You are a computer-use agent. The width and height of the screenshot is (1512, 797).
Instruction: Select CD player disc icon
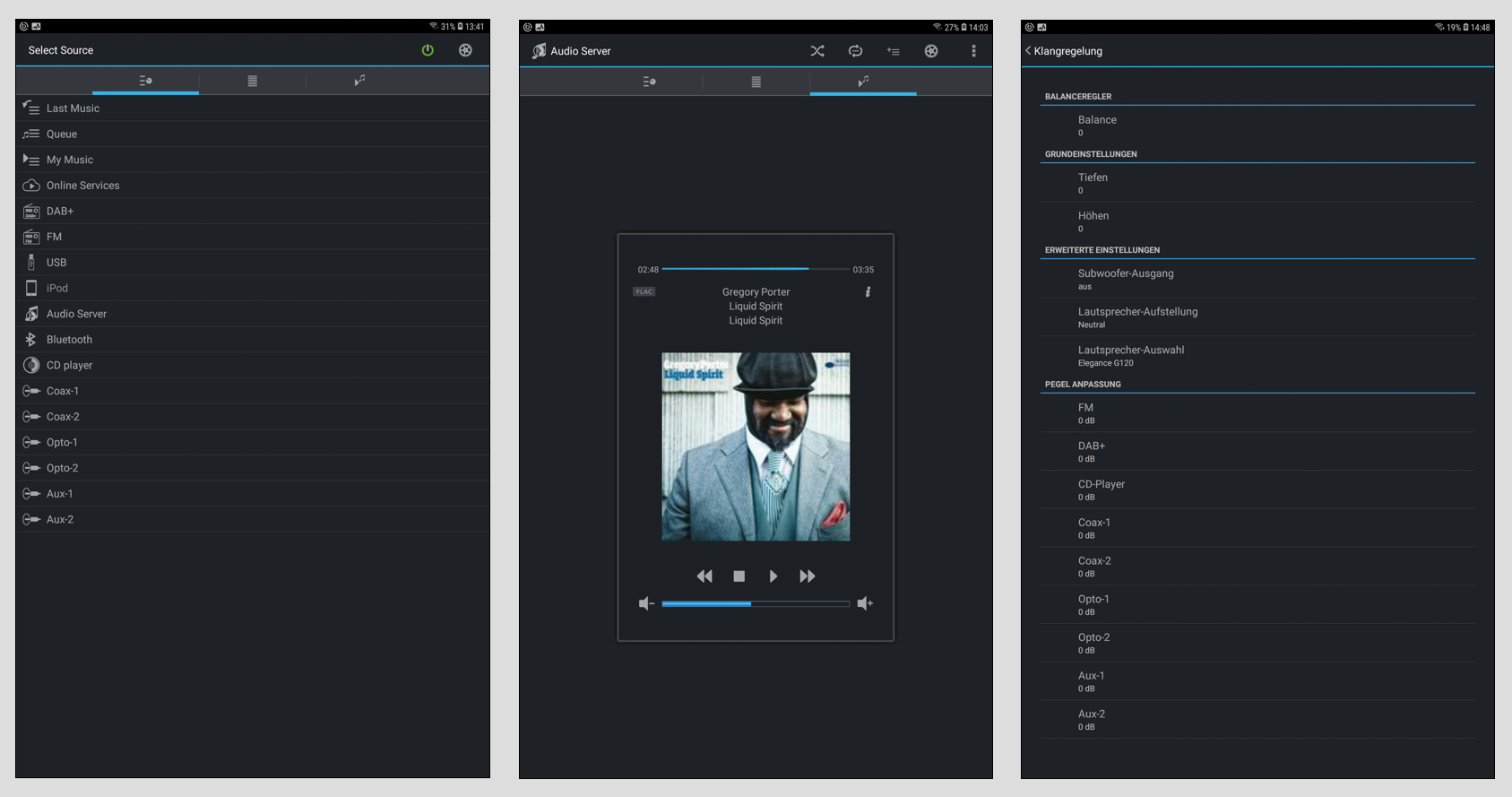click(31, 365)
